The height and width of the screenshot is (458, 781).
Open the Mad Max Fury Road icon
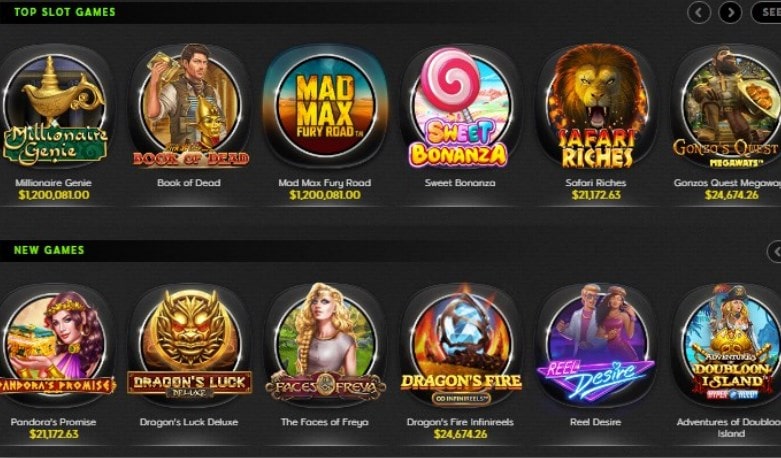pyautogui.click(x=325, y=106)
